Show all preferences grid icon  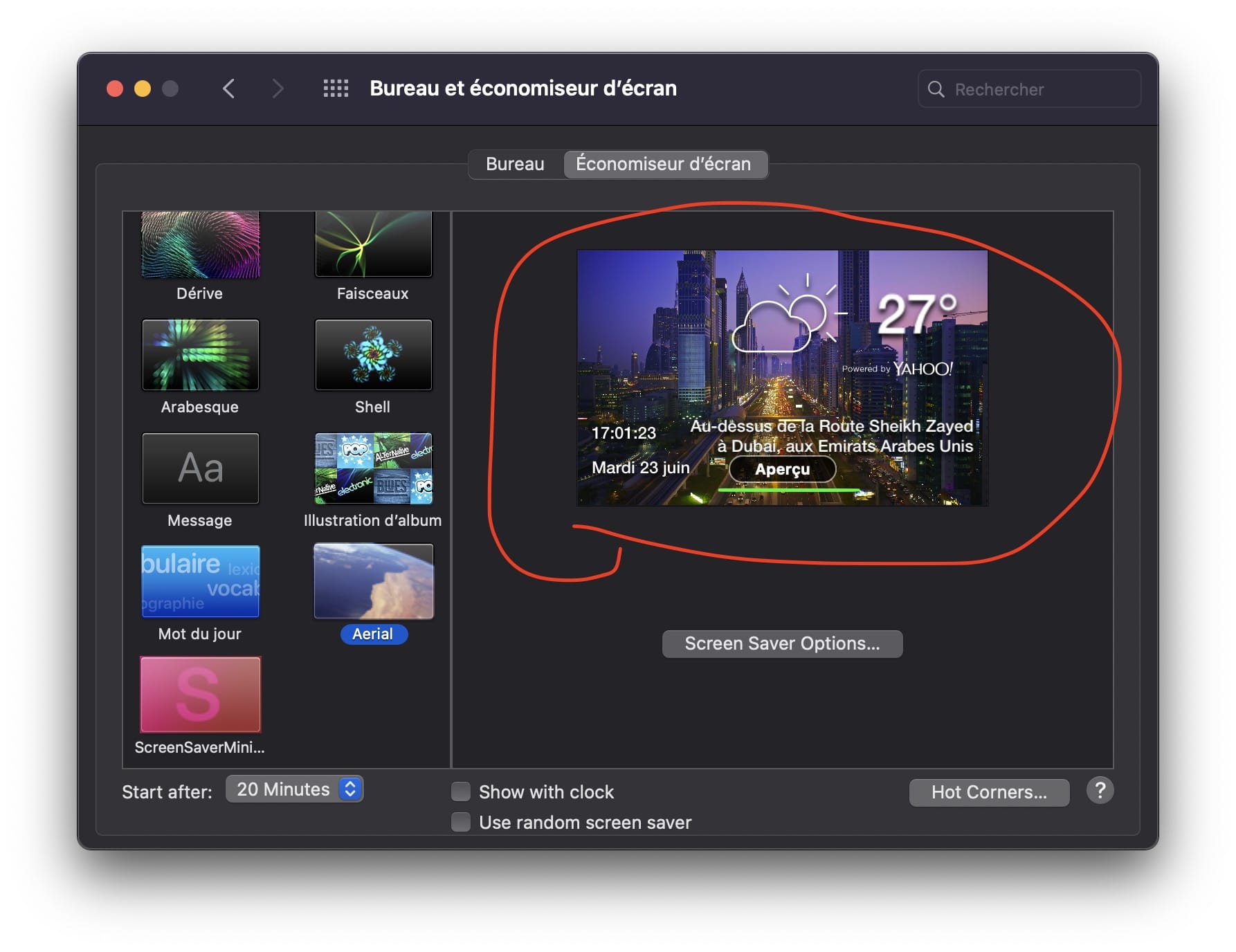coord(336,89)
